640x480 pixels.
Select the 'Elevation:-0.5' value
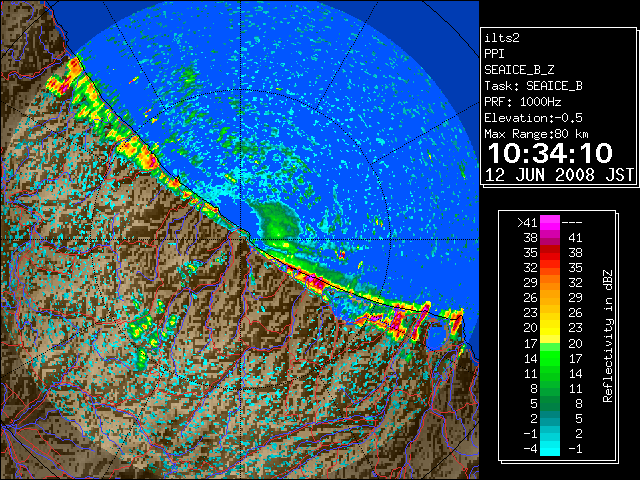point(533,118)
